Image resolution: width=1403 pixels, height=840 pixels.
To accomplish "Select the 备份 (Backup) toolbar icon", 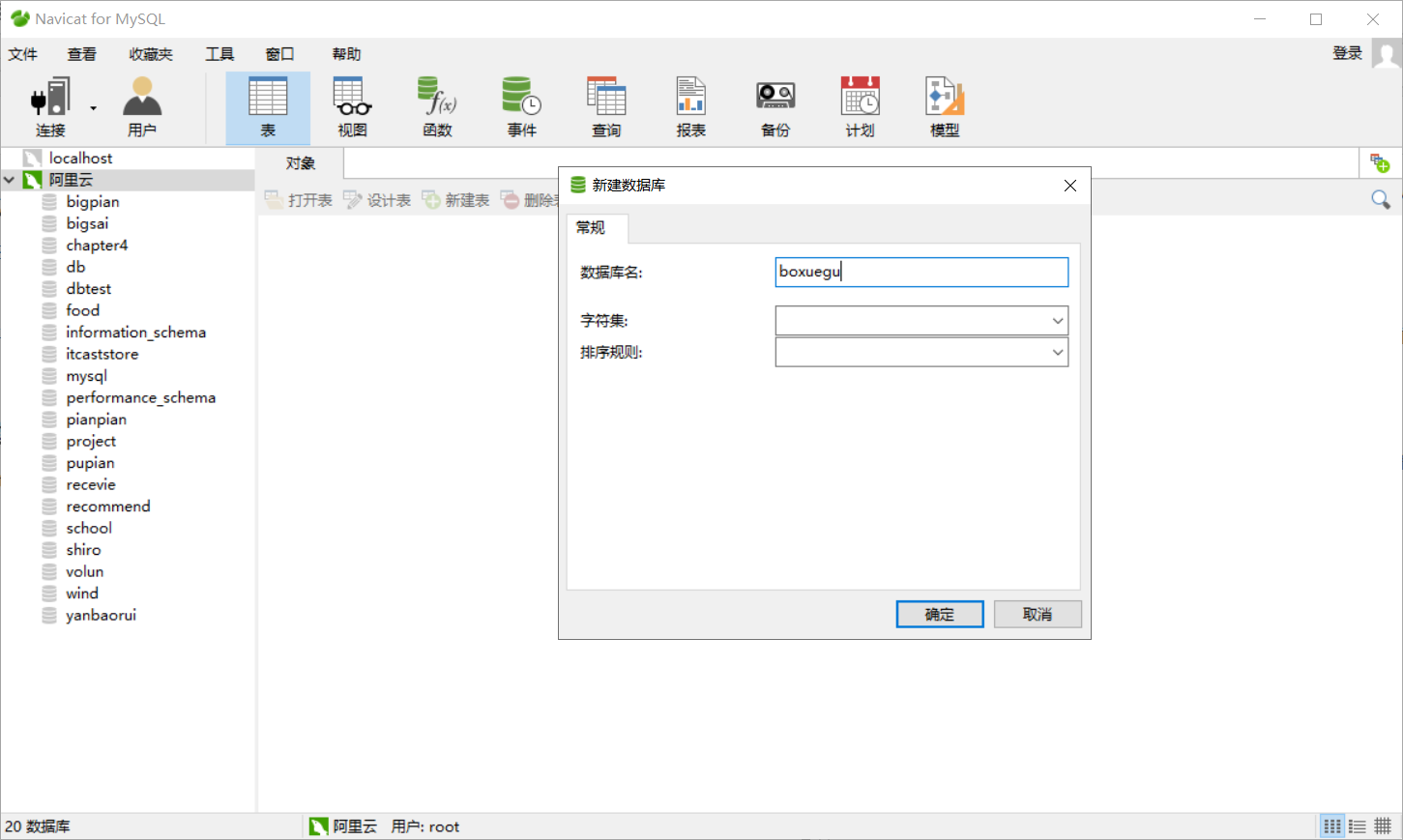I will click(775, 107).
